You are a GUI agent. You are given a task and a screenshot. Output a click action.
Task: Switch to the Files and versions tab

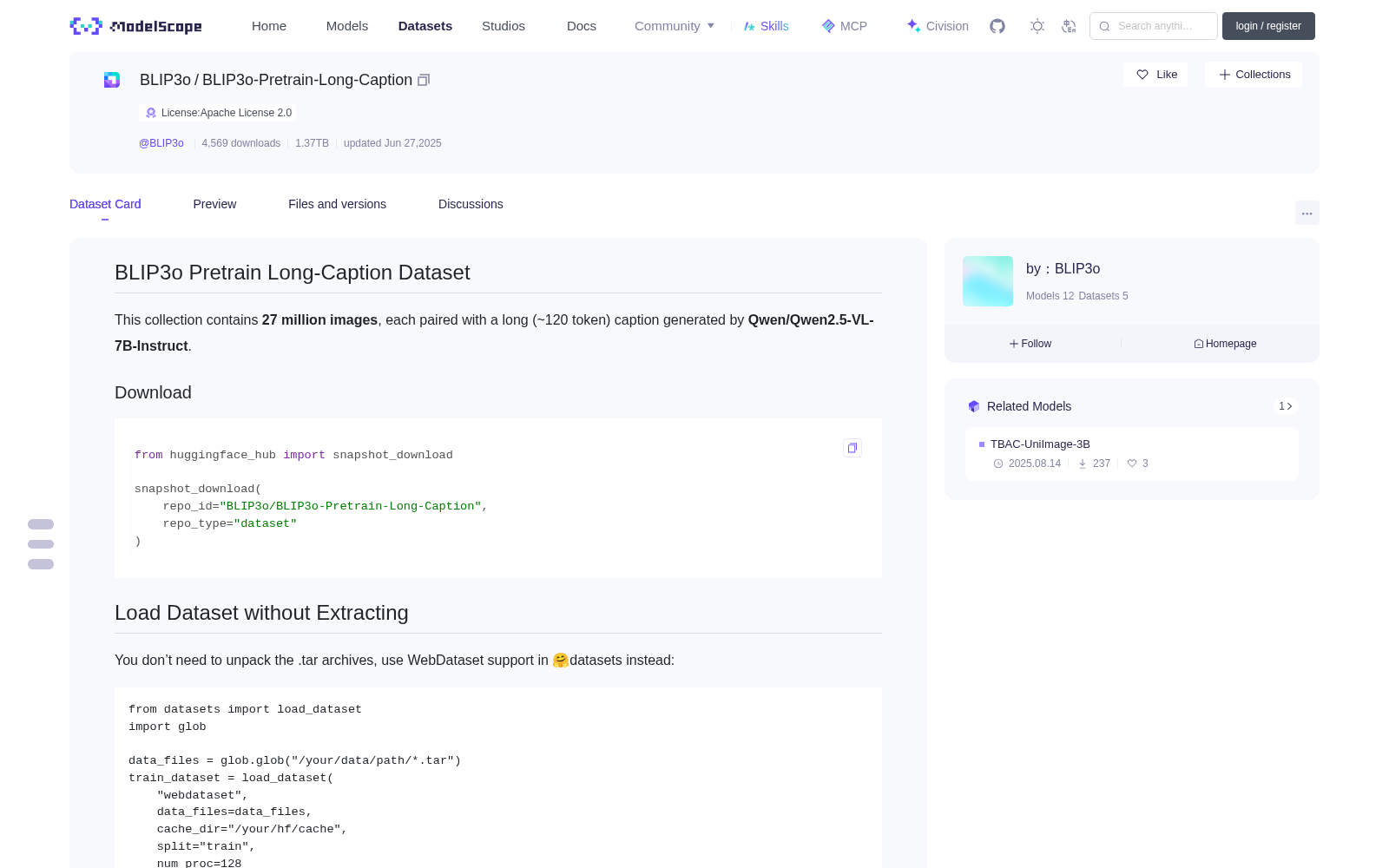[x=337, y=204]
